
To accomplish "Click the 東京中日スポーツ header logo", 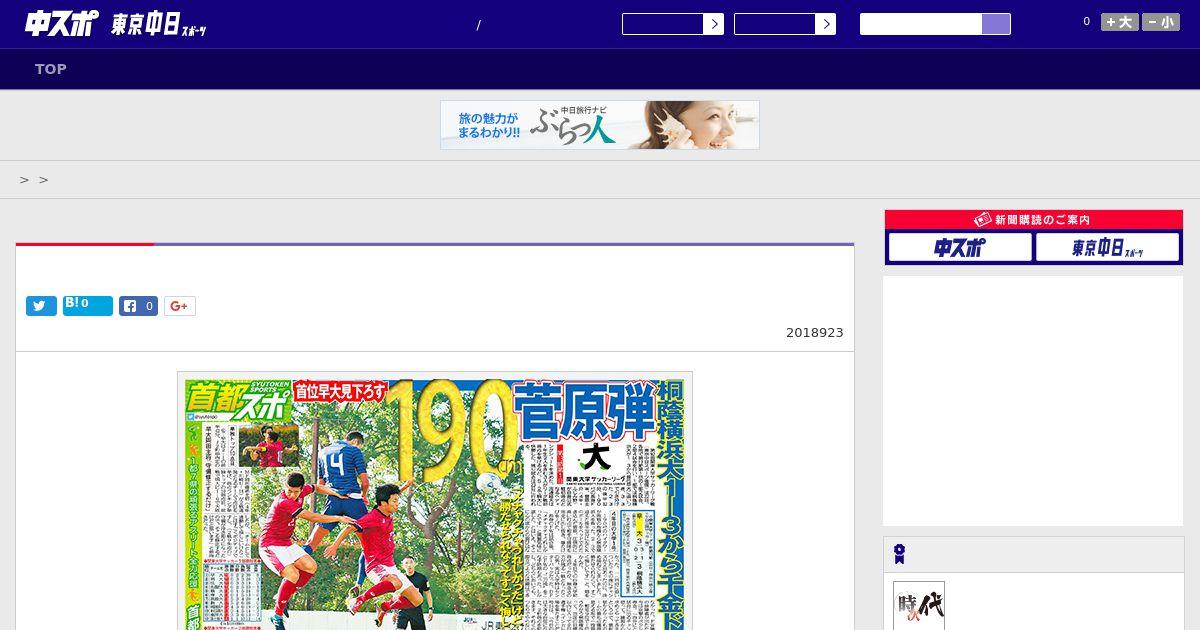I will tap(159, 25).
